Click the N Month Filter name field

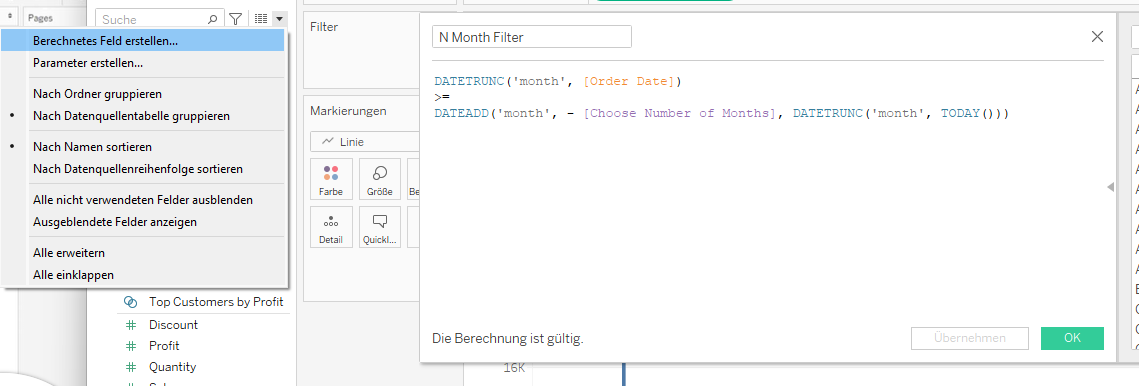pos(532,37)
